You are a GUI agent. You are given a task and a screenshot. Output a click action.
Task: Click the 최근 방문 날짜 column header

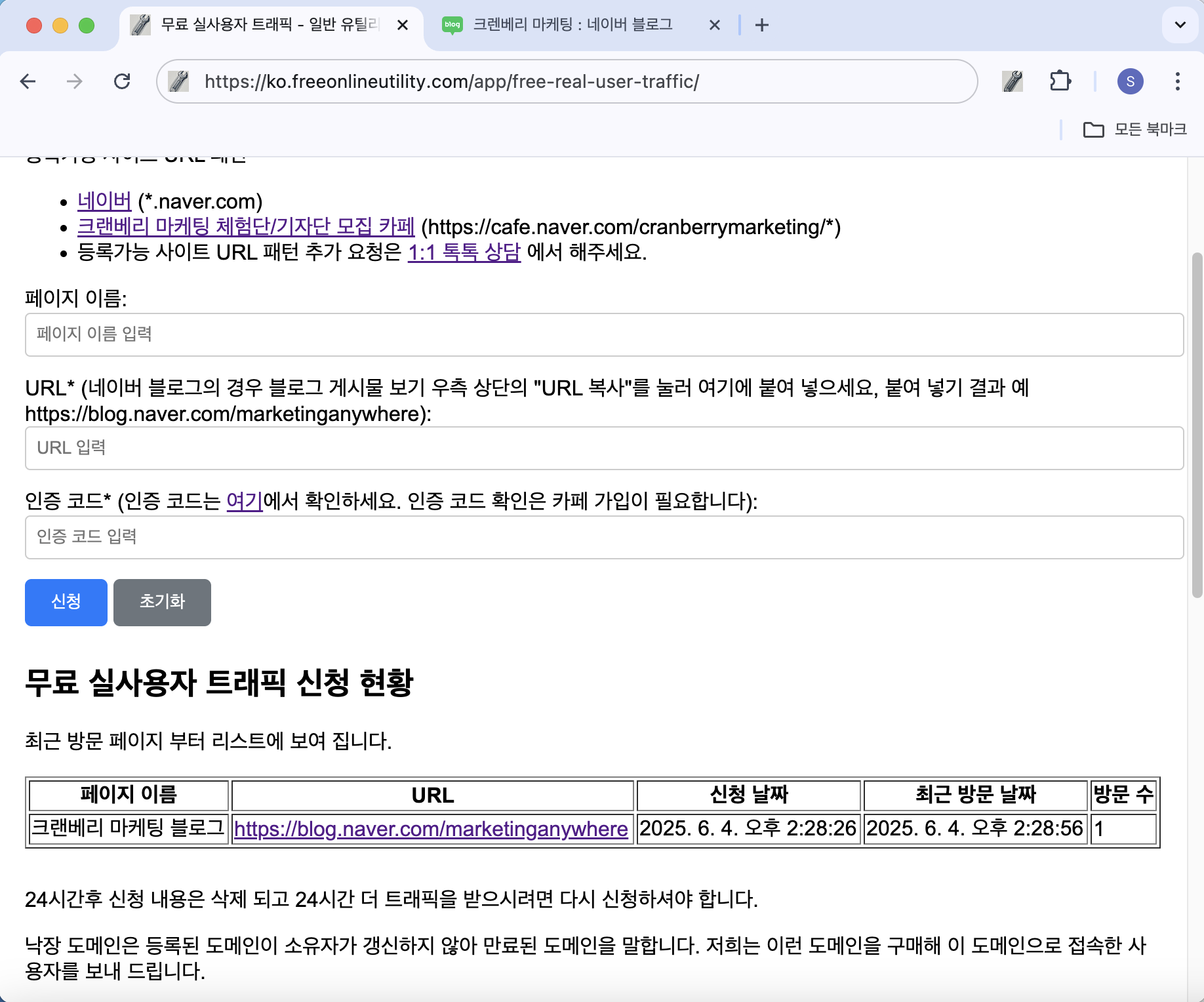pyautogui.click(x=975, y=795)
